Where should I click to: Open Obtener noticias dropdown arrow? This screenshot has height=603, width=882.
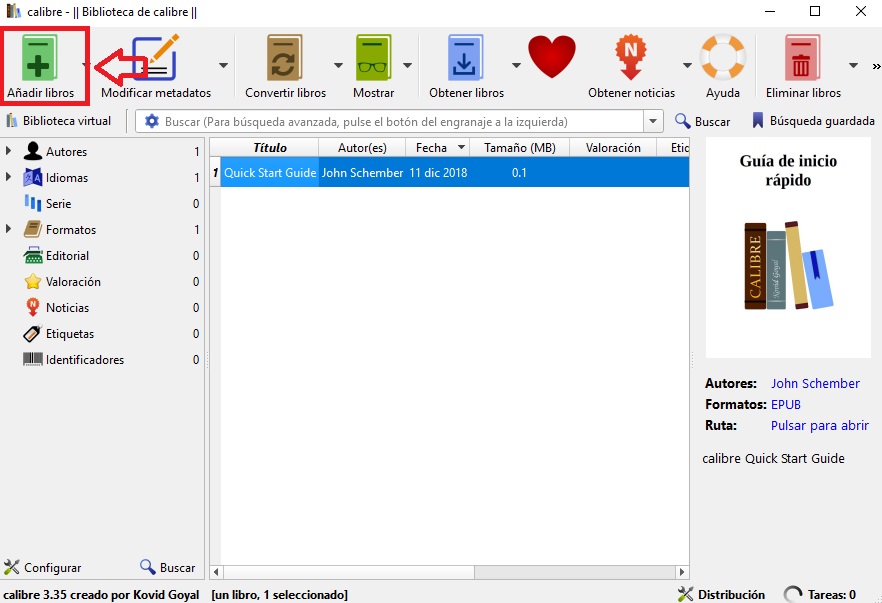click(687, 65)
